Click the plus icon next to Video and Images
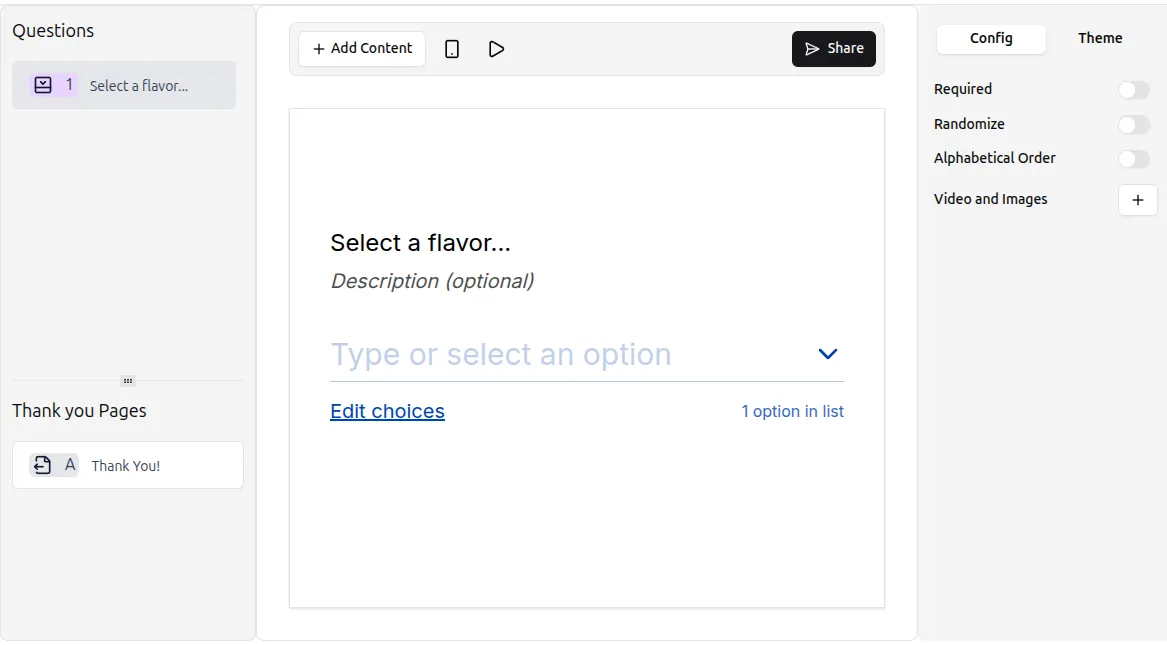 [1137, 200]
